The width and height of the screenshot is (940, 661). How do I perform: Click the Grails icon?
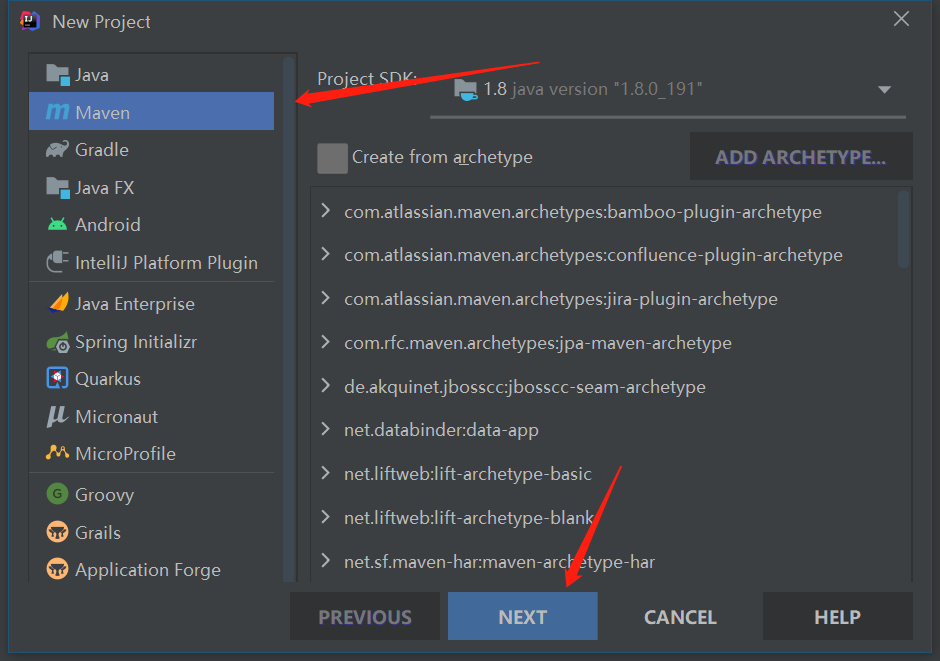pyautogui.click(x=58, y=532)
